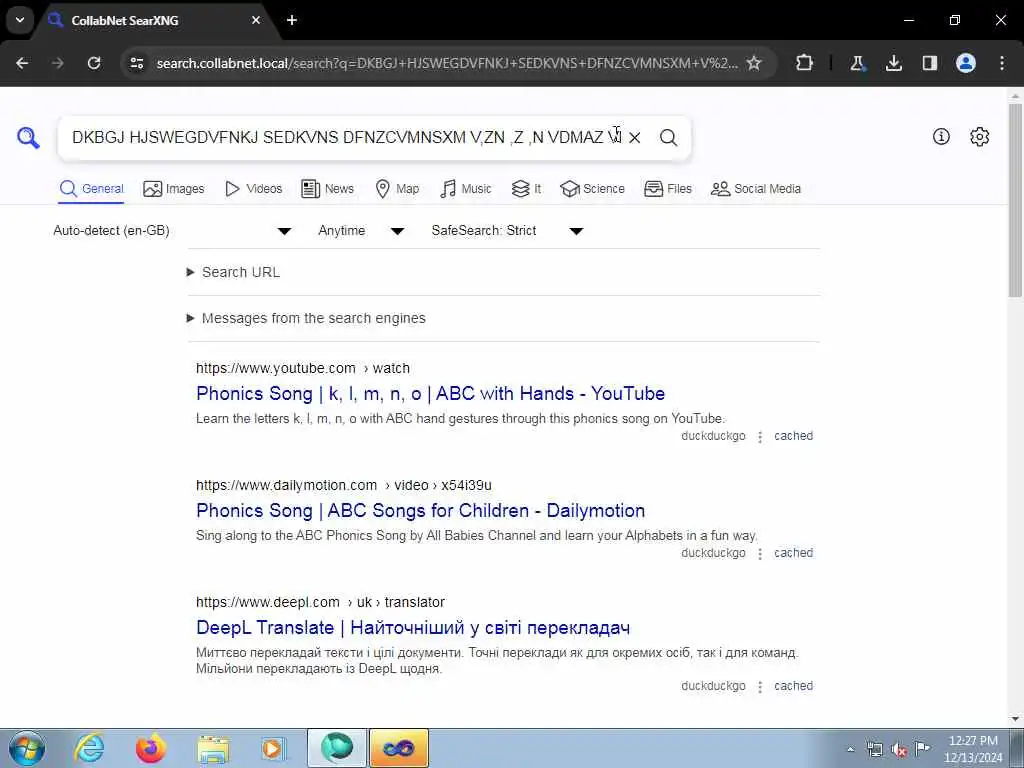This screenshot has width=1024, height=768.
Task: Switch to News search category
Action: [327, 189]
